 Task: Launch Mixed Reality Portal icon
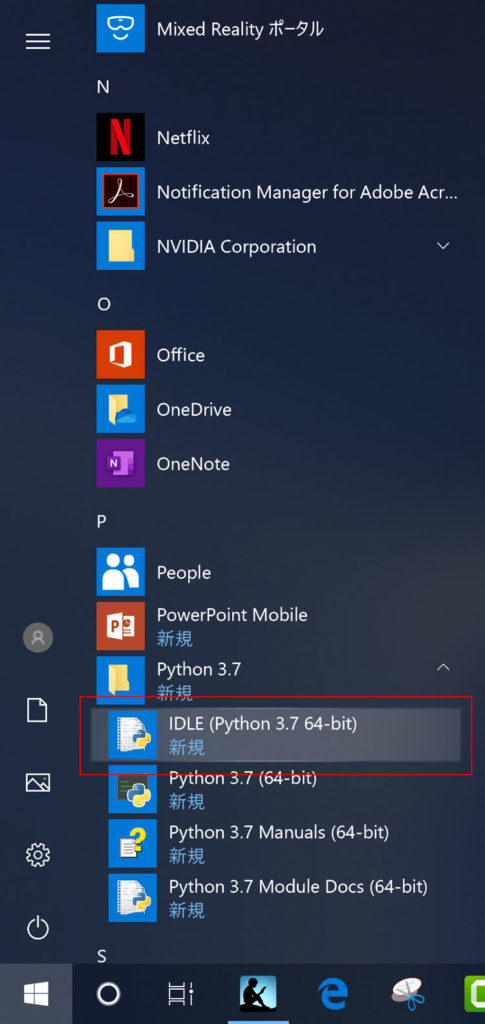(120, 28)
